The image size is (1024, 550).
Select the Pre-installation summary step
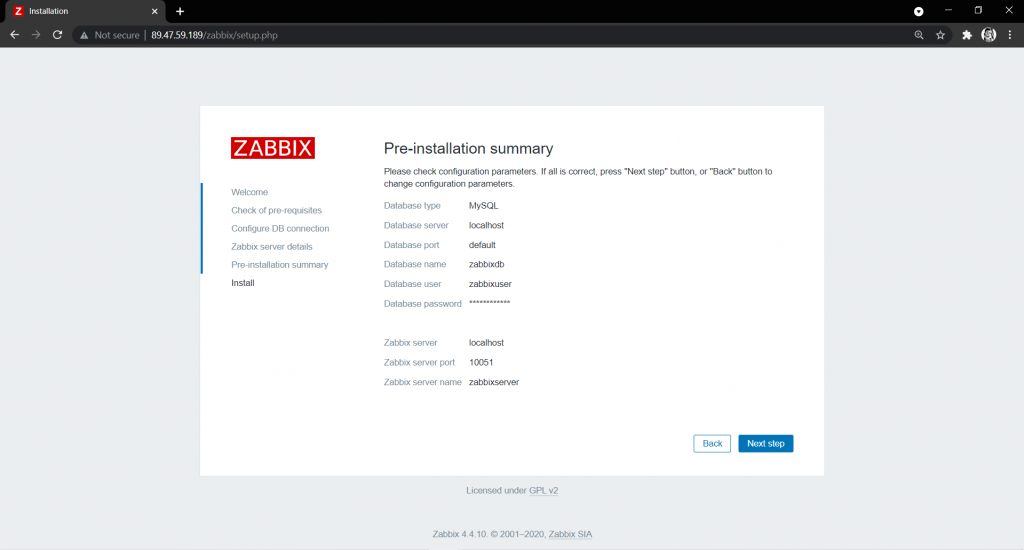(x=280, y=265)
